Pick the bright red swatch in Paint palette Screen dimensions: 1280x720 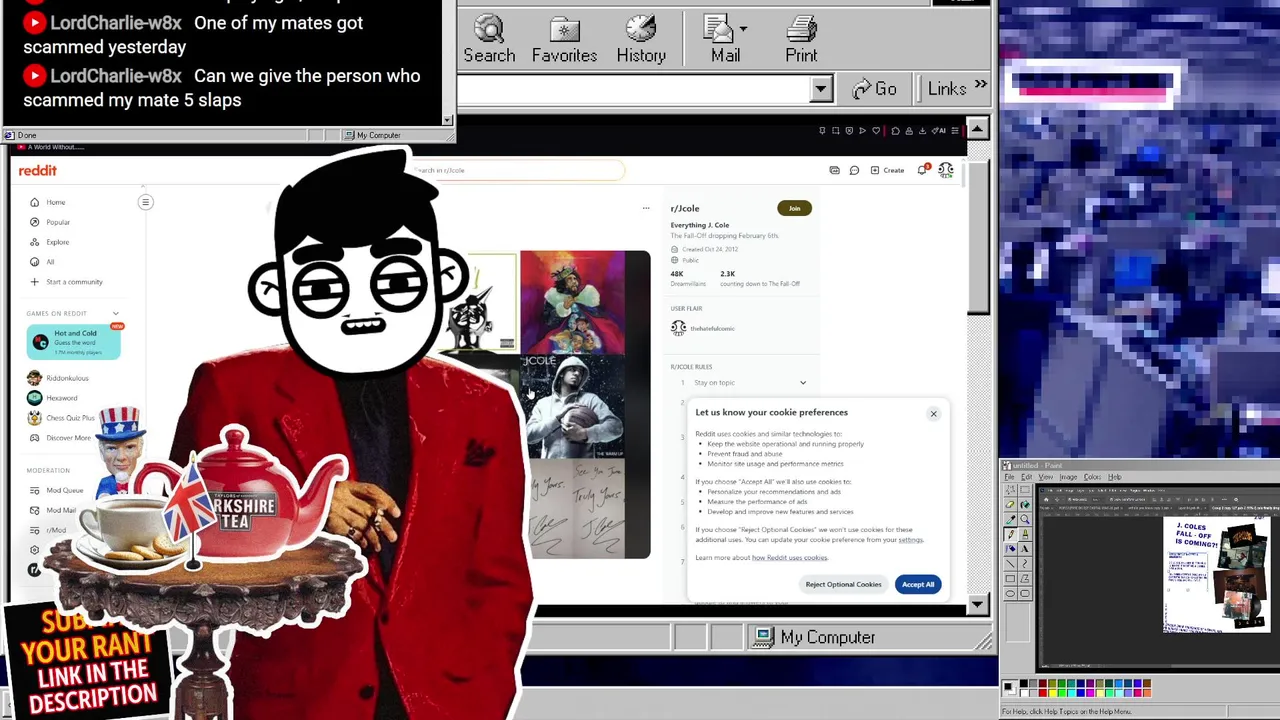[x=1043, y=692]
